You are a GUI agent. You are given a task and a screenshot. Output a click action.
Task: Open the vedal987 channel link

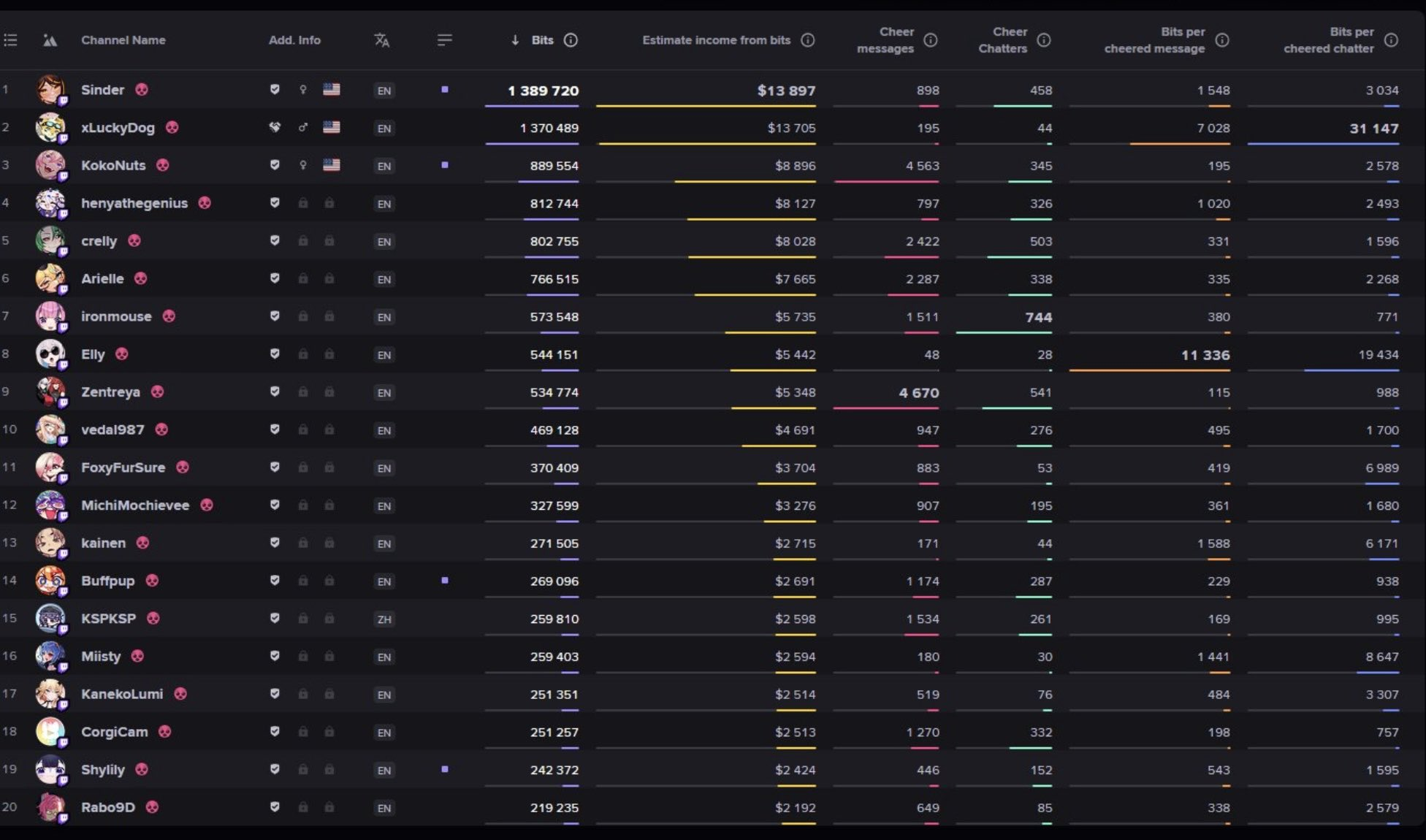click(113, 429)
